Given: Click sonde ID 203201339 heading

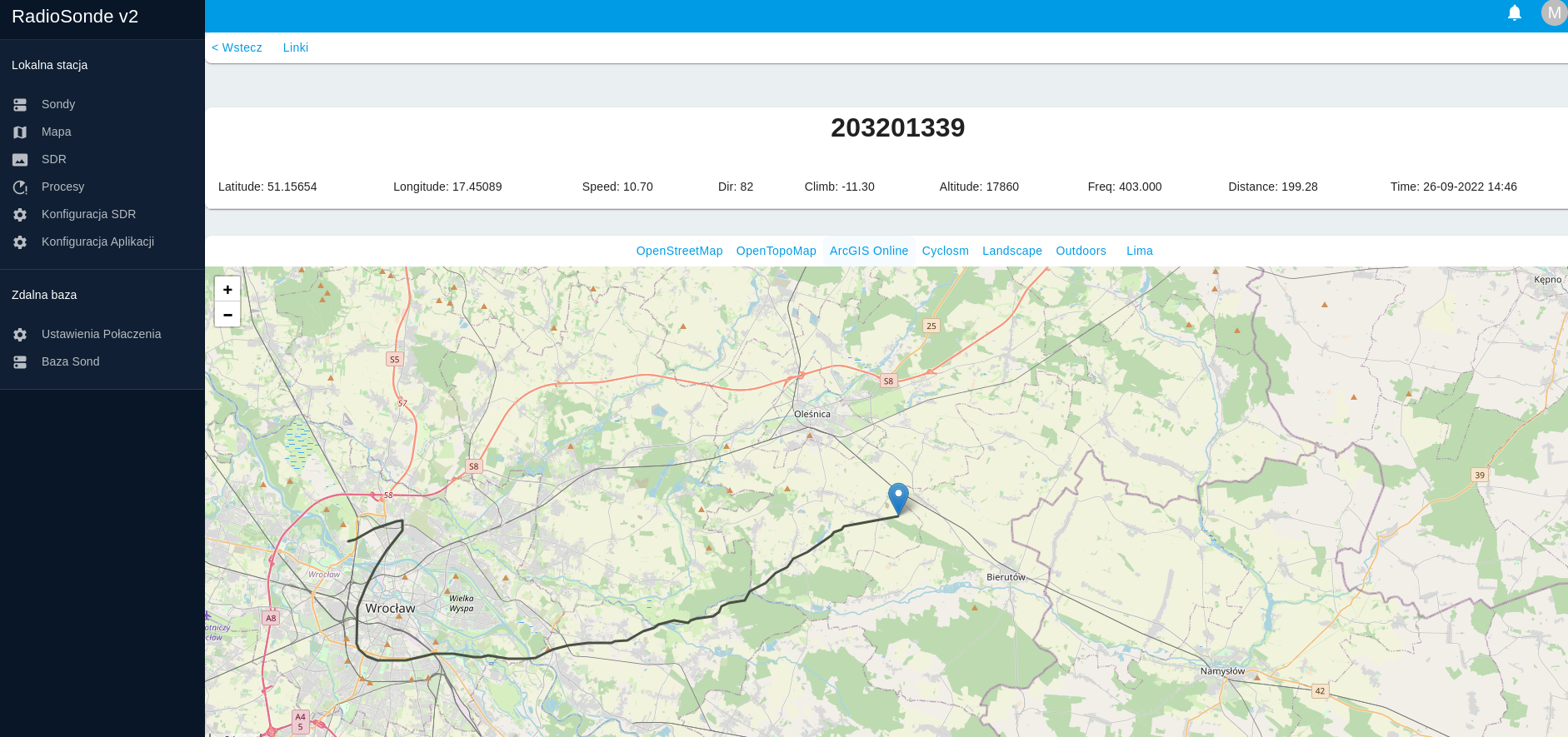Looking at the screenshot, I should [x=897, y=127].
